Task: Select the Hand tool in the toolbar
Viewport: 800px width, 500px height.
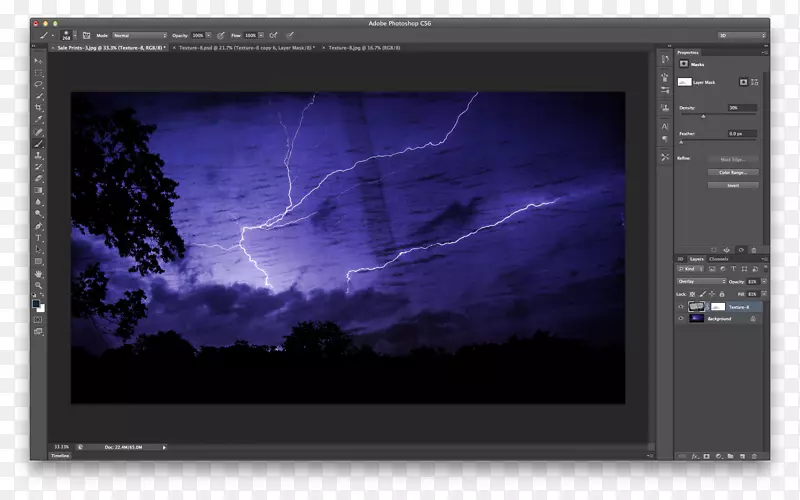Action: point(39,273)
